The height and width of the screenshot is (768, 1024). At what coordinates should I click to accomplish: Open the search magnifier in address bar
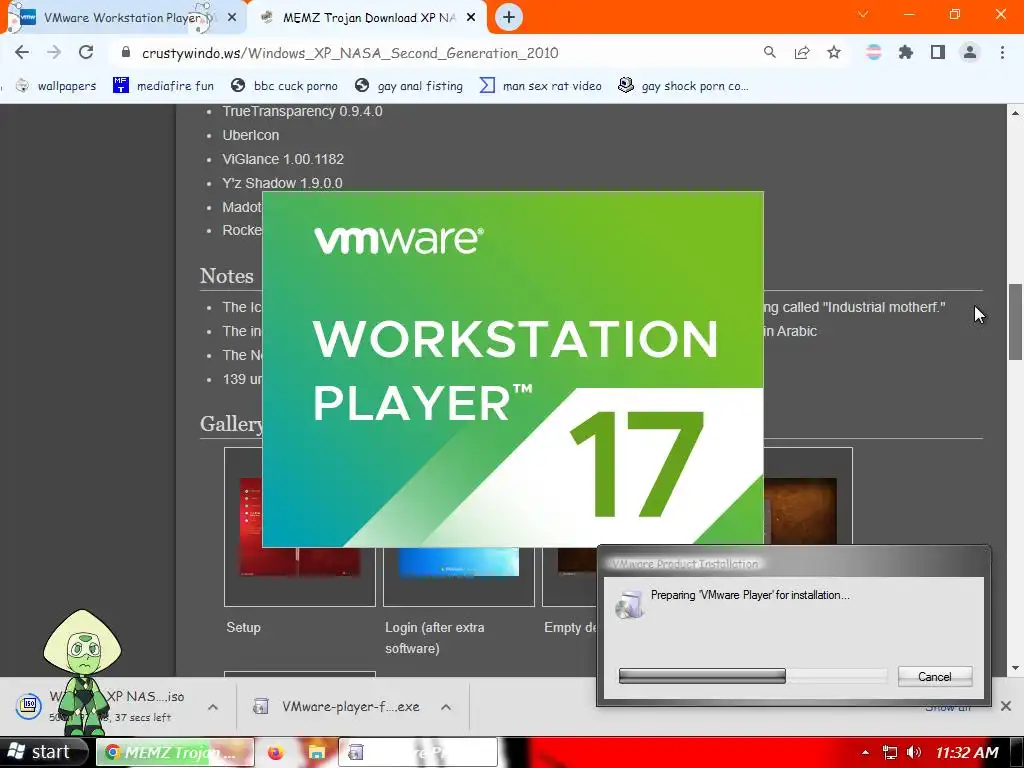point(770,52)
